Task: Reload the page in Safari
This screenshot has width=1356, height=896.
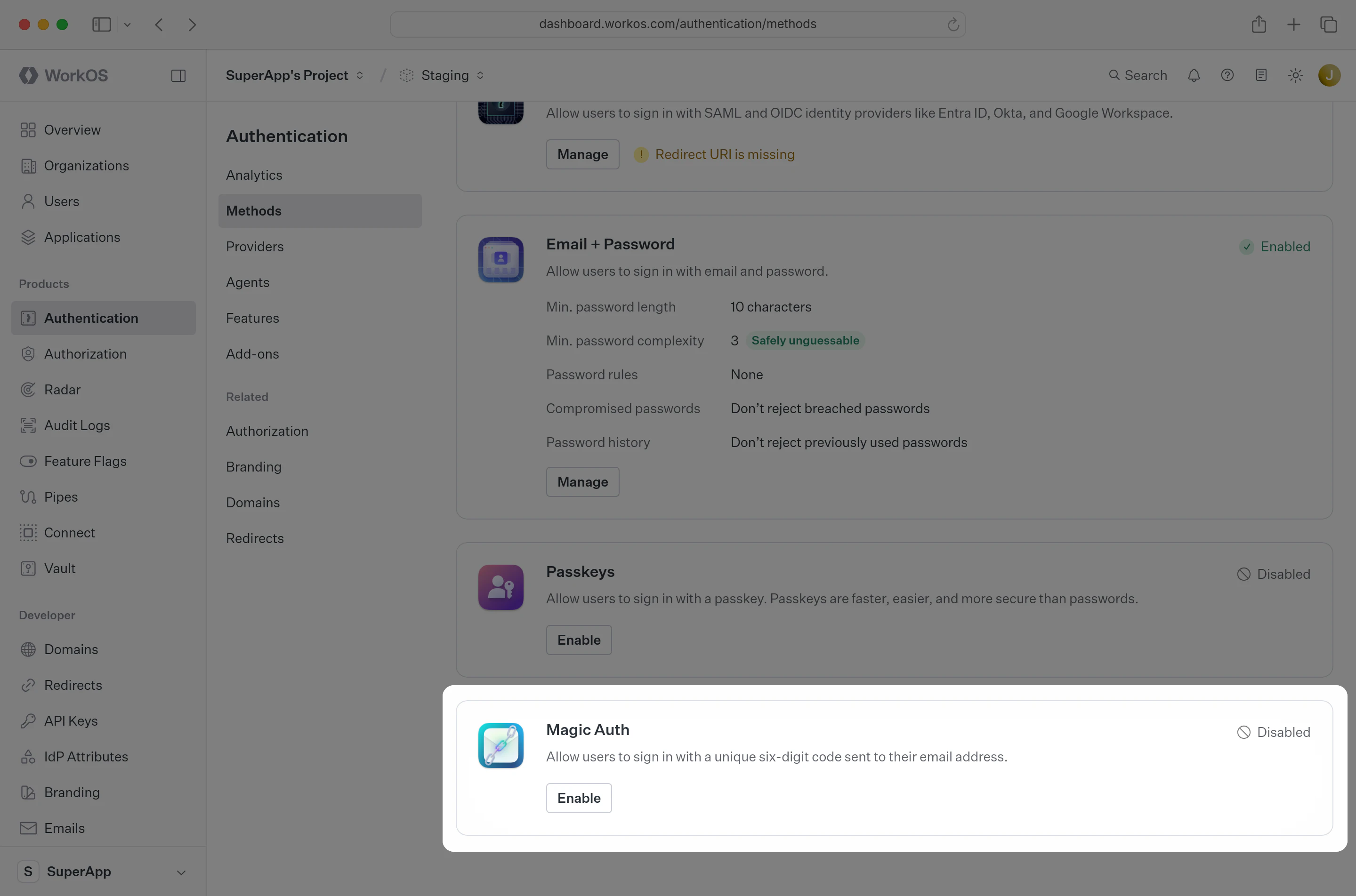Action: pyautogui.click(x=953, y=24)
